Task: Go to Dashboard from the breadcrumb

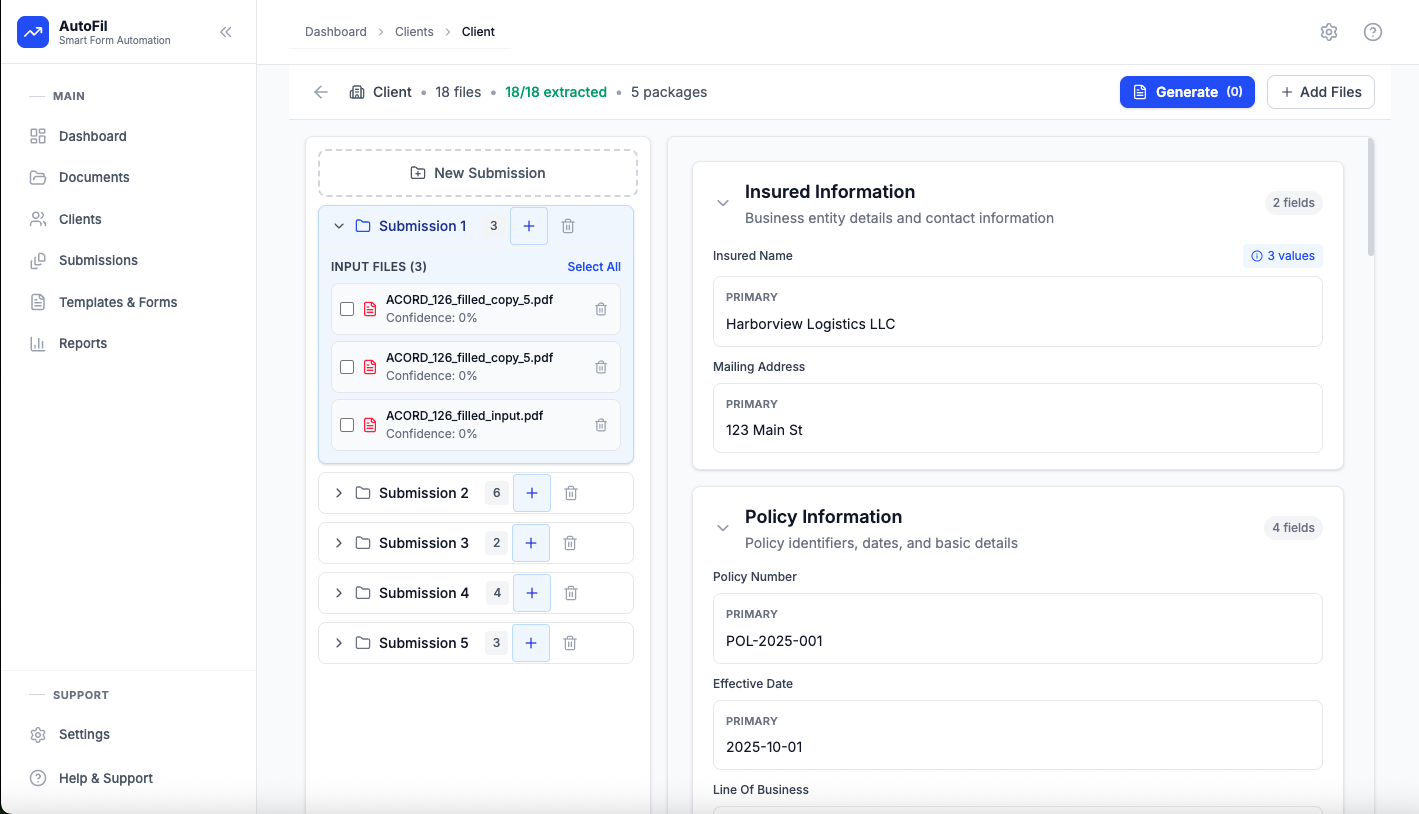Action: pos(335,31)
